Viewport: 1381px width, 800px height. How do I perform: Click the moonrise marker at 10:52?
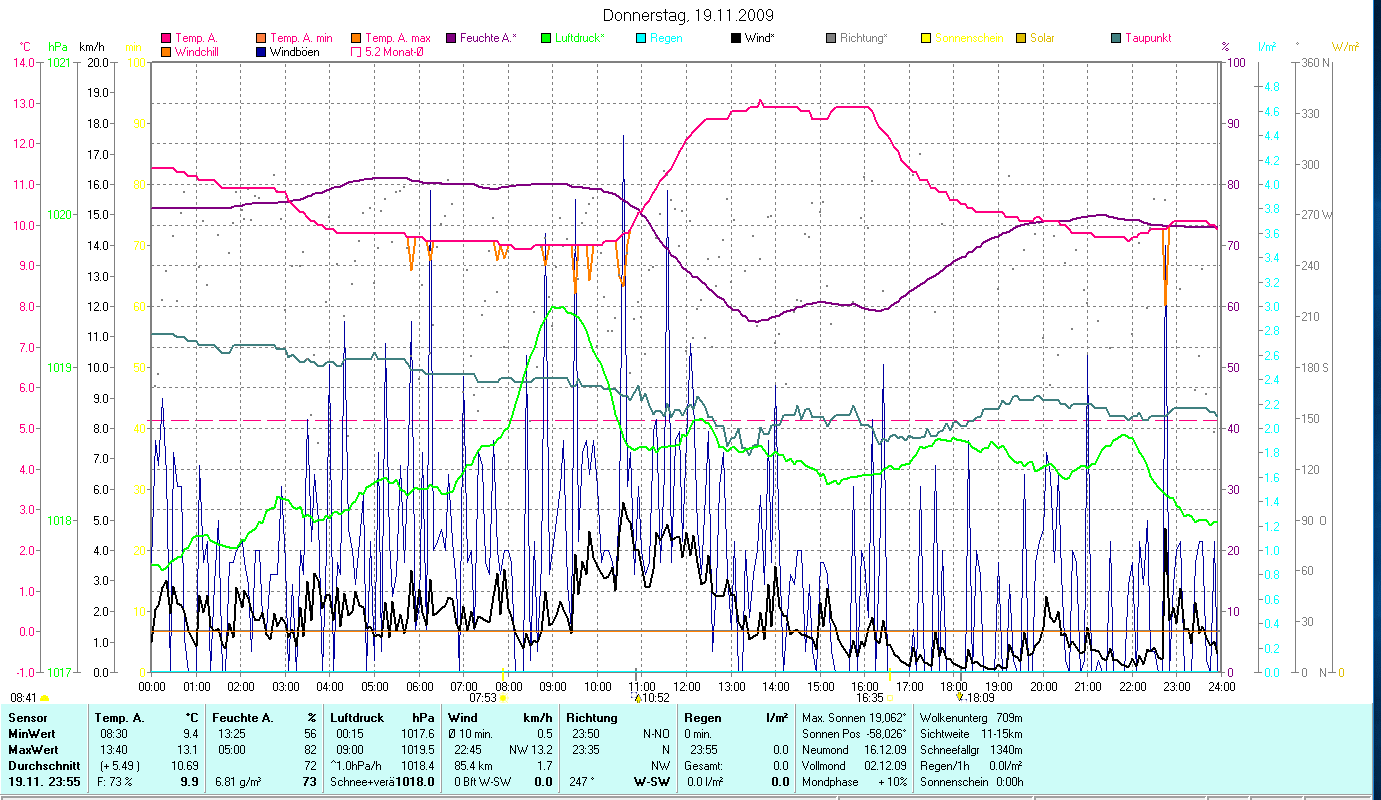tap(637, 698)
